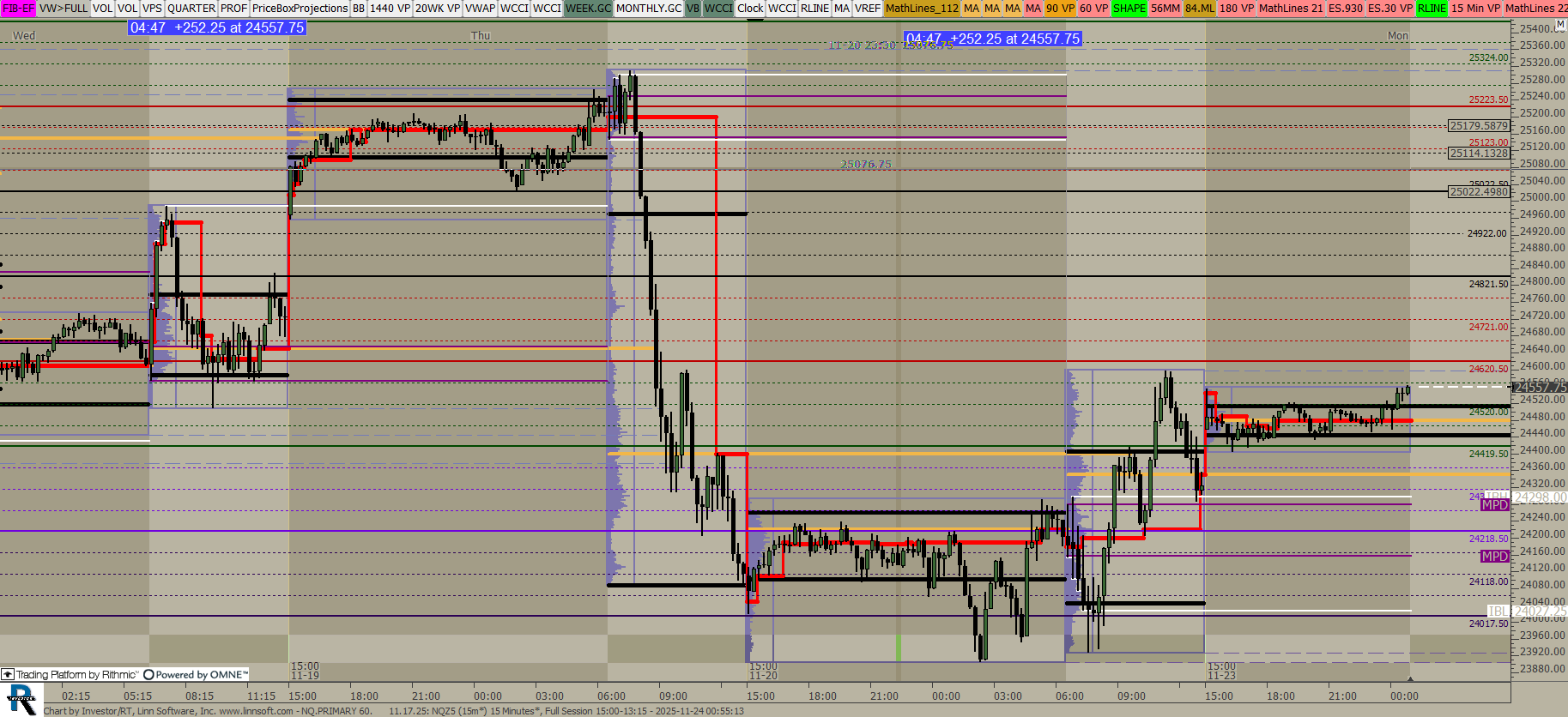Click the VW>FULL toolbar button
The height and width of the screenshot is (717, 1568).
coord(64,9)
